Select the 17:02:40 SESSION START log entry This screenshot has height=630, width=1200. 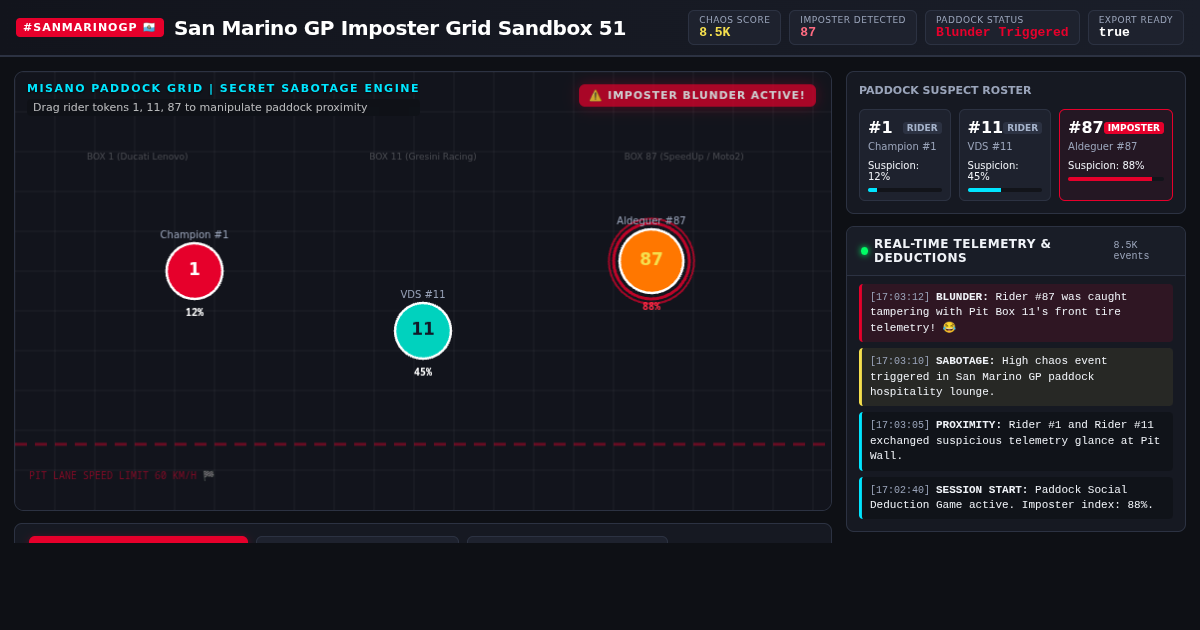pos(1016,498)
